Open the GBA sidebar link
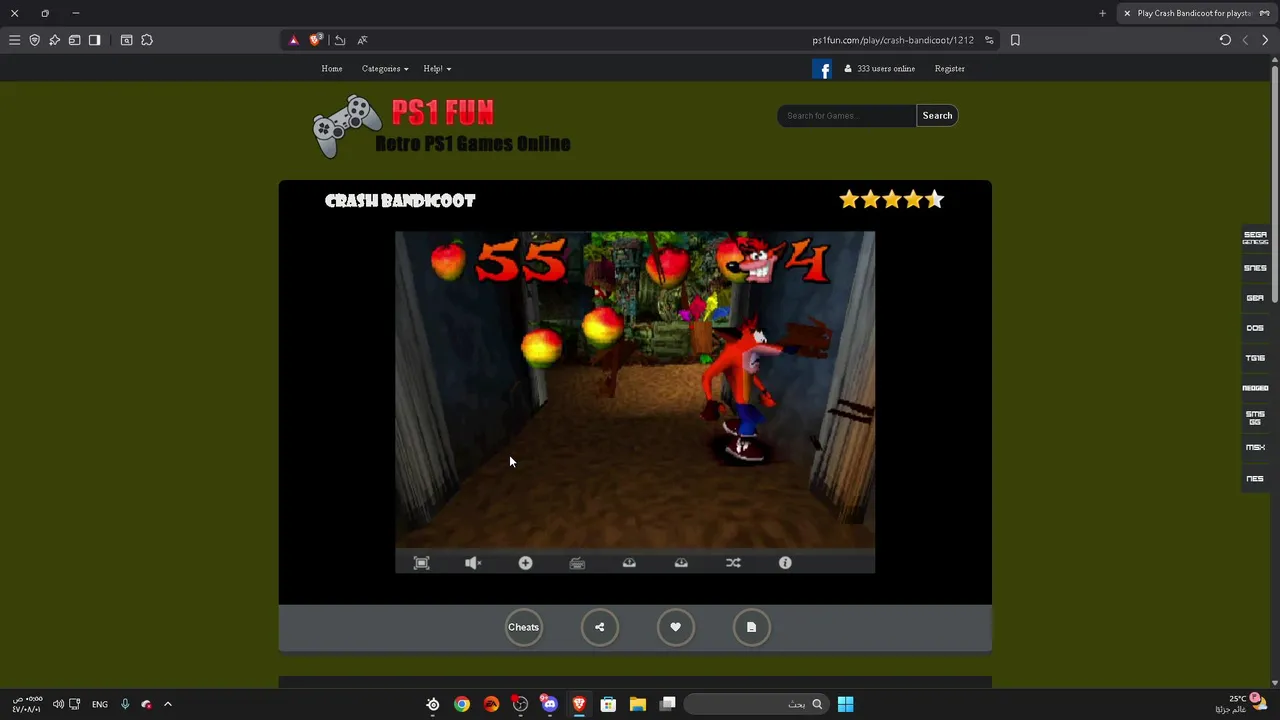 point(1255,298)
